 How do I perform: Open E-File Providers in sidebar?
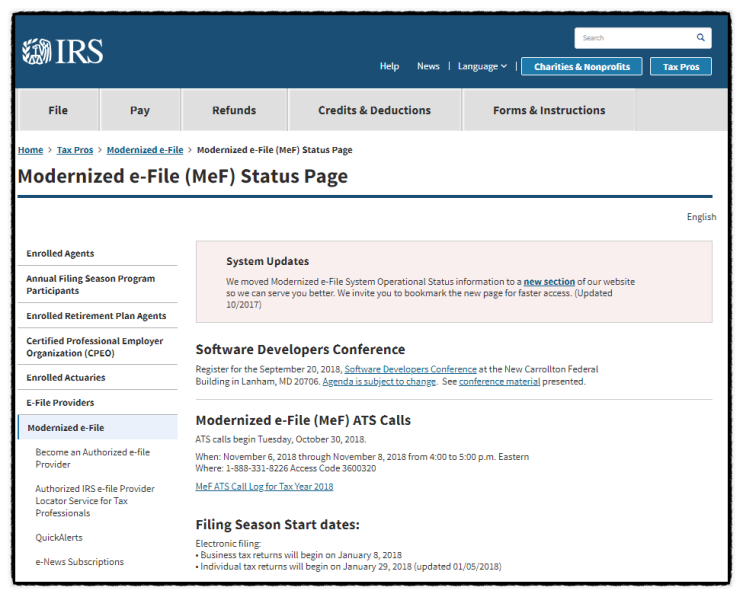[x=60, y=403]
